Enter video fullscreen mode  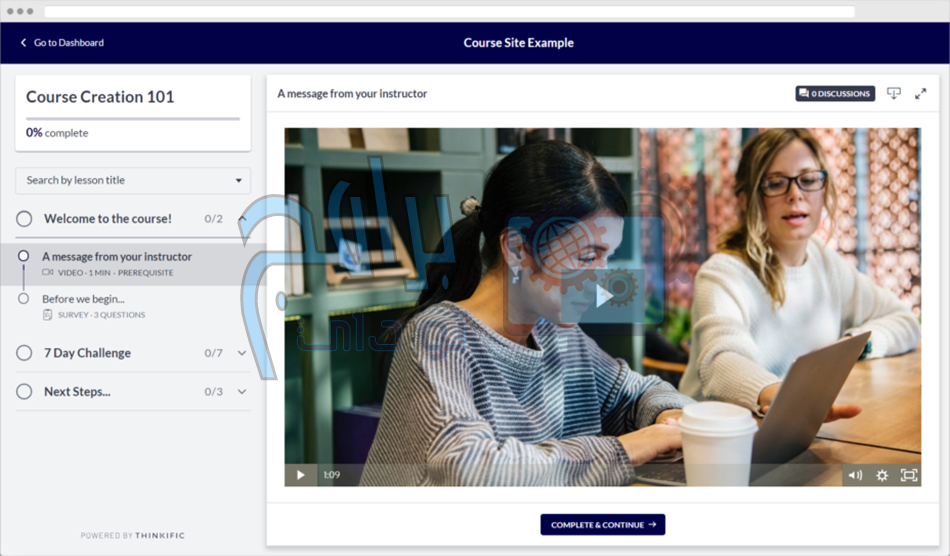click(909, 475)
